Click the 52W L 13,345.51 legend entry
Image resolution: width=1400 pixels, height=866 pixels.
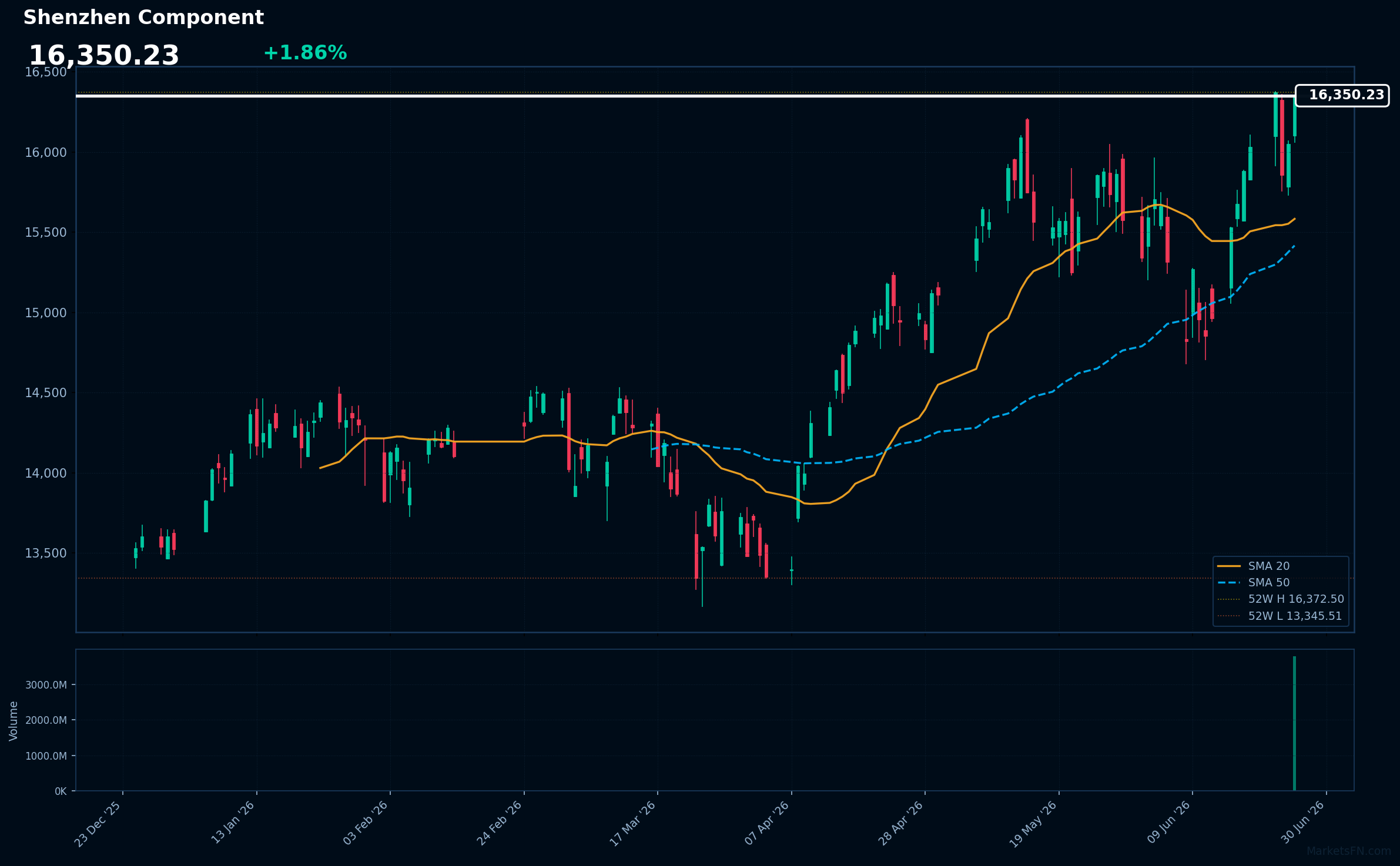(x=1280, y=616)
